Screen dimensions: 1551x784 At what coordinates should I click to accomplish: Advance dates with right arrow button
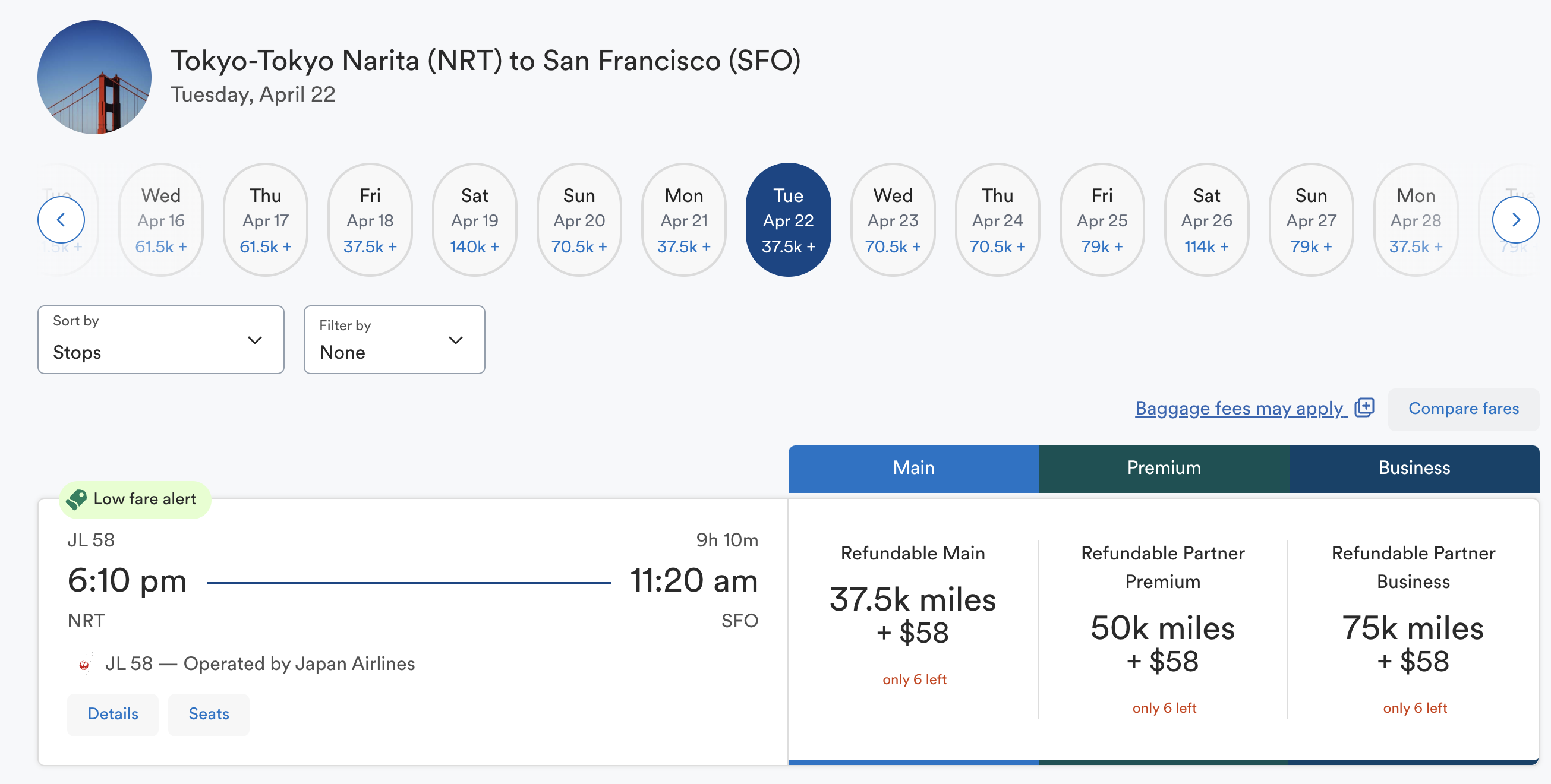coord(1515,220)
